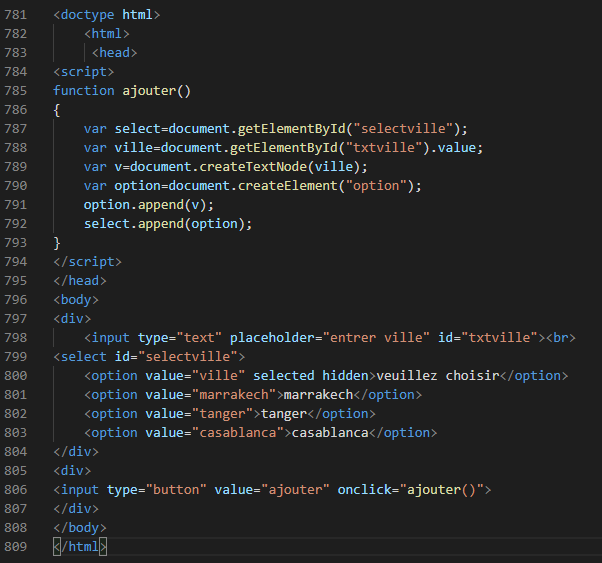Click createTextNode on line 789
The height and width of the screenshot is (563, 602).
(x=253, y=167)
